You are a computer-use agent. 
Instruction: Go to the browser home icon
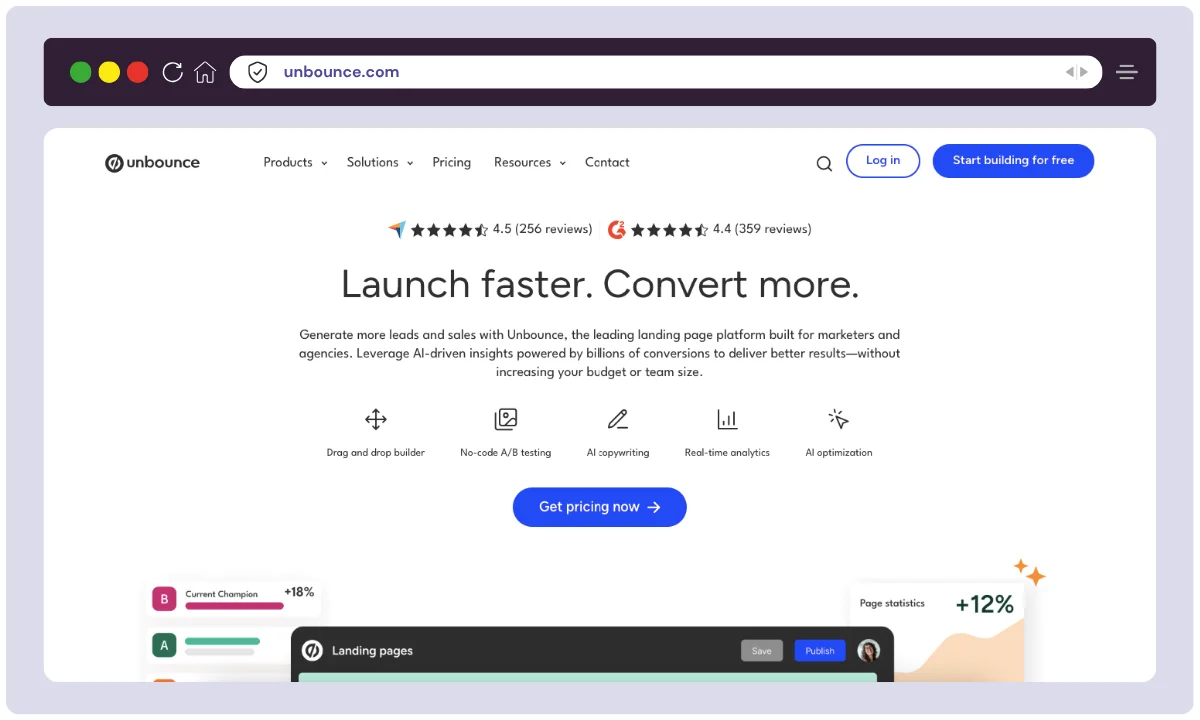[x=205, y=72]
